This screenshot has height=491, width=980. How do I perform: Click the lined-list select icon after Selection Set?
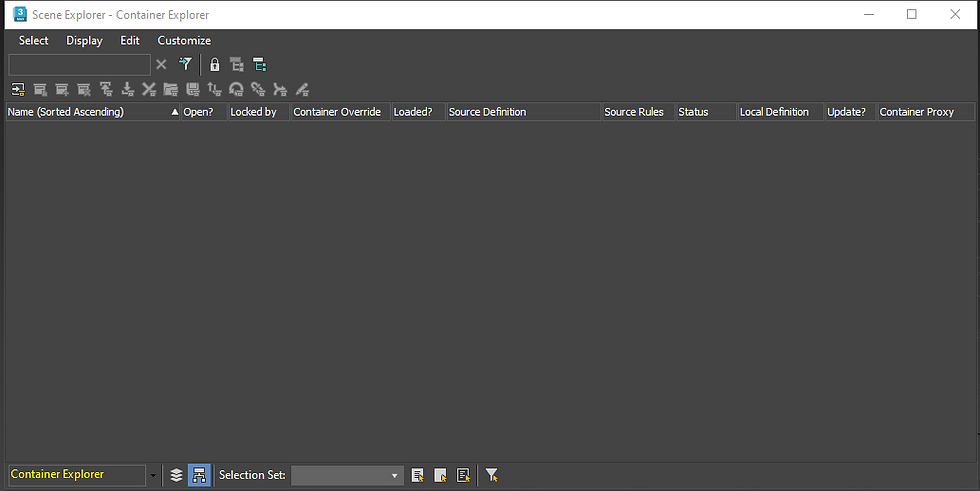pyautogui.click(x=418, y=475)
